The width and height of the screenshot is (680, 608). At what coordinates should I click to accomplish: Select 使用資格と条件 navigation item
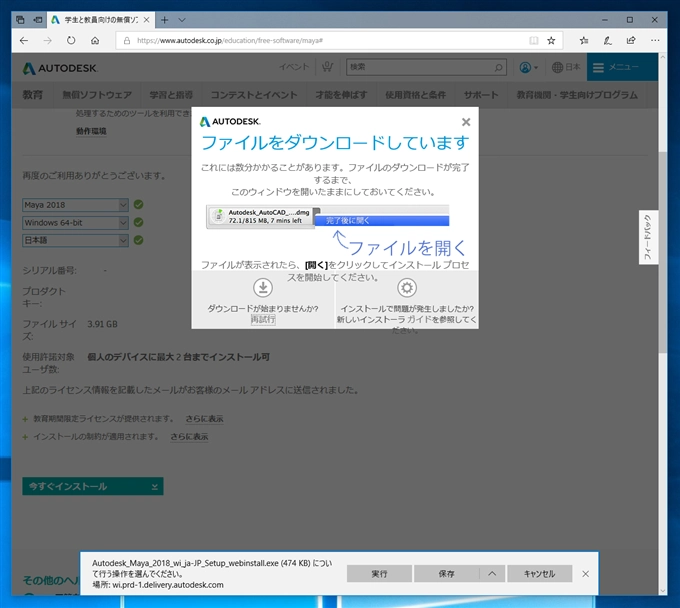(415, 95)
